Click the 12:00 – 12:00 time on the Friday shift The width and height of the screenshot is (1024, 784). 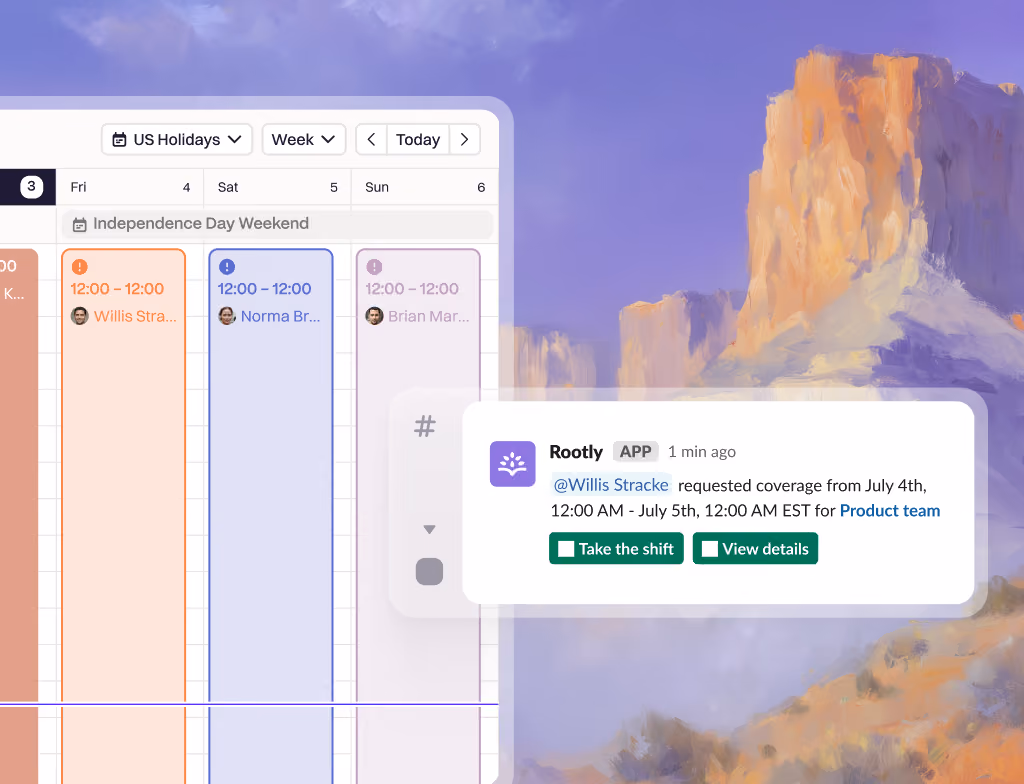pyautogui.click(x=117, y=289)
